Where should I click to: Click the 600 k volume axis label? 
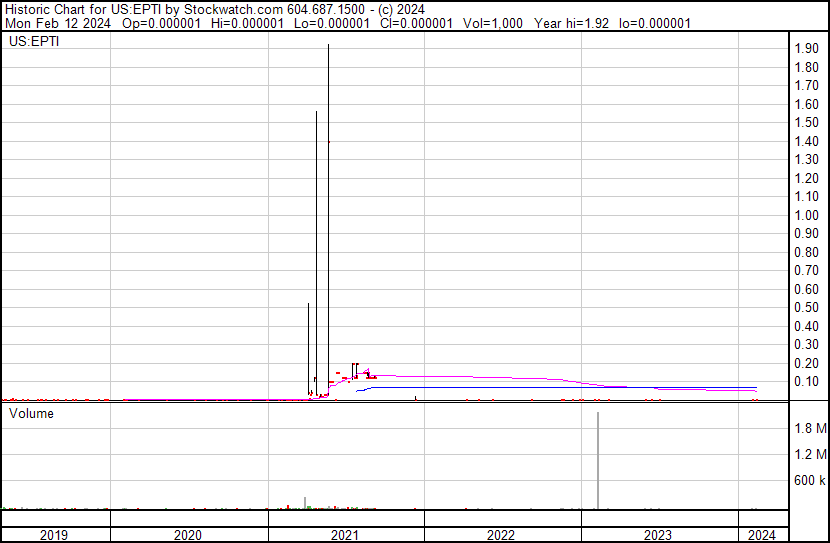point(809,481)
